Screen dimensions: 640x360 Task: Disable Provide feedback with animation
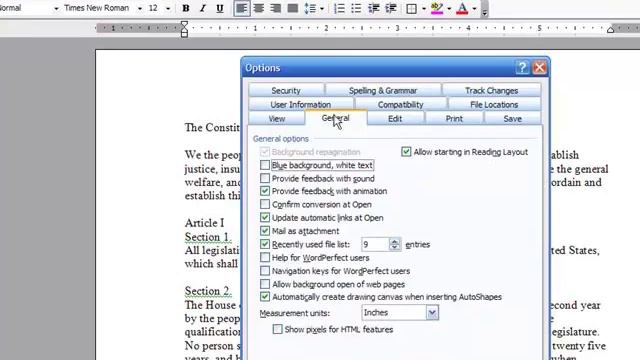[x=265, y=191]
